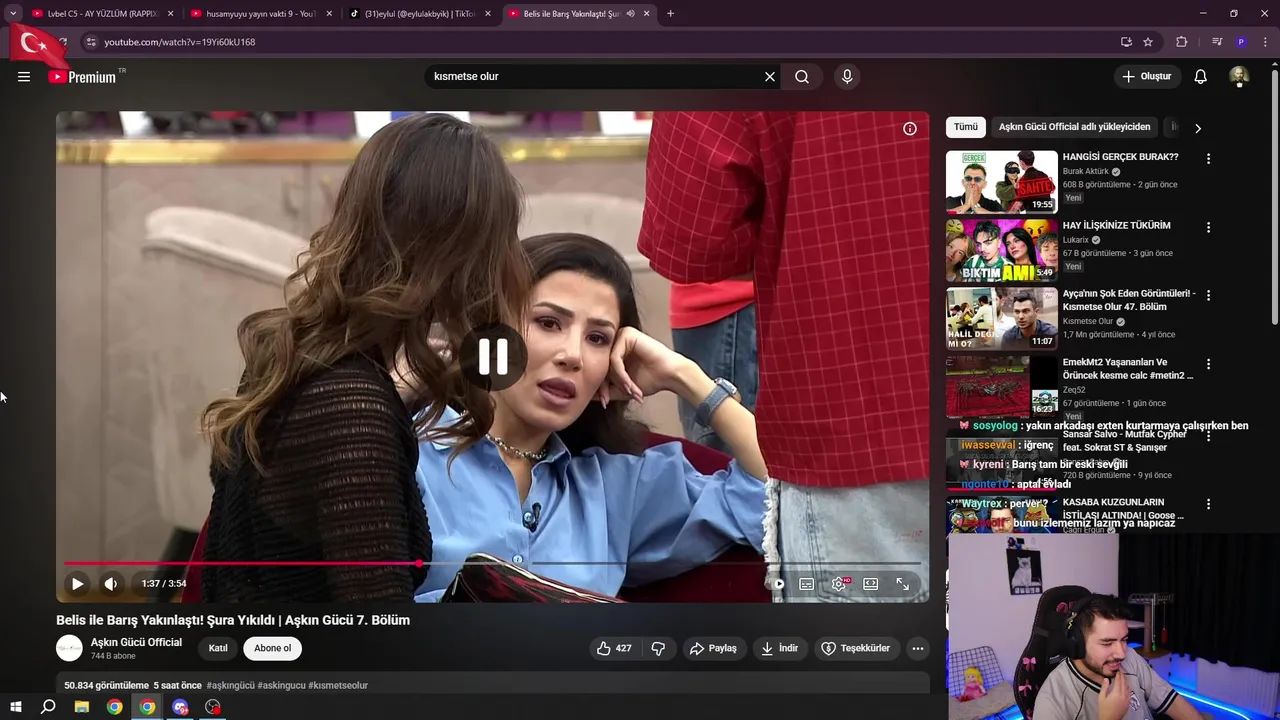The width and height of the screenshot is (1280, 720).
Task: Open the notifications bell
Action: pos(1201,76)
